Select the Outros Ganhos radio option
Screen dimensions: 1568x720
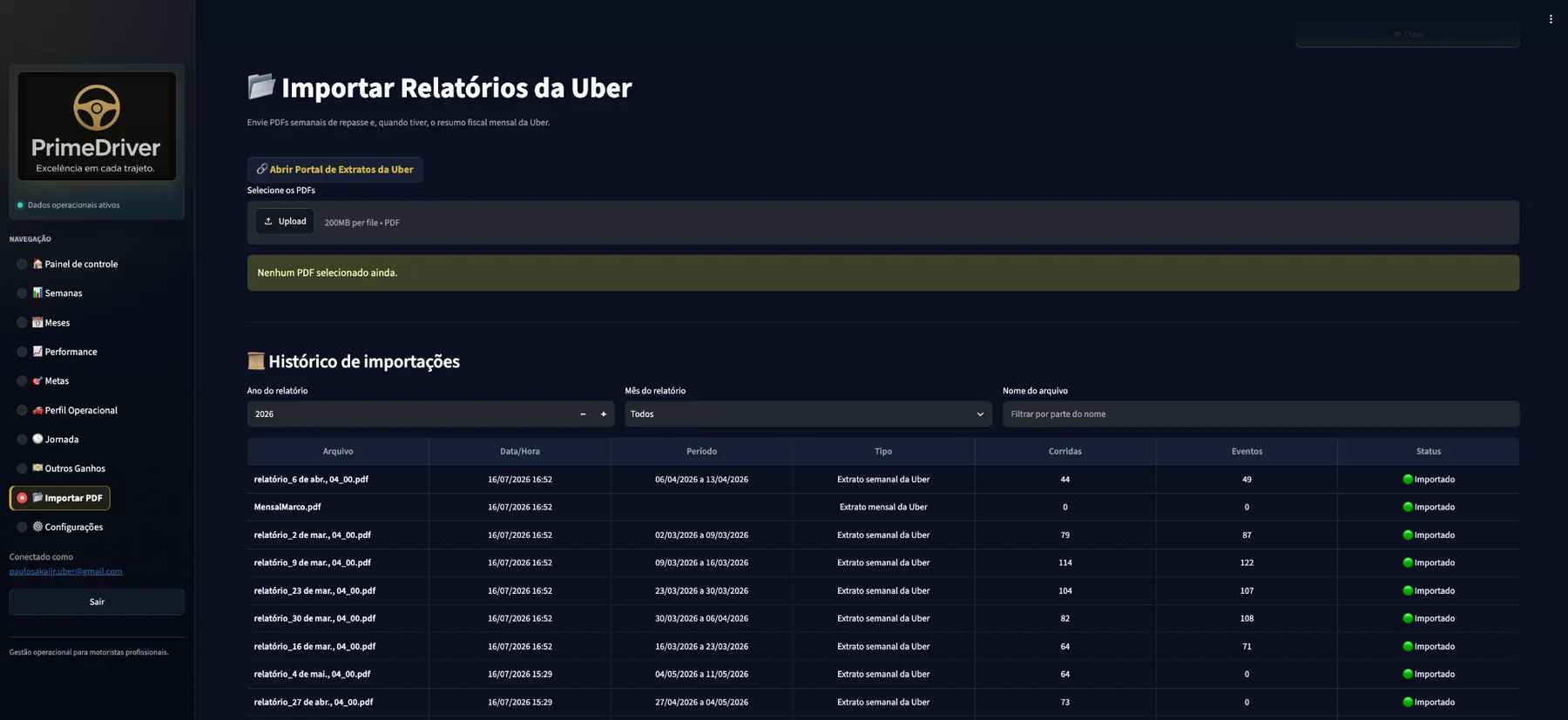[x=22, y=468]
